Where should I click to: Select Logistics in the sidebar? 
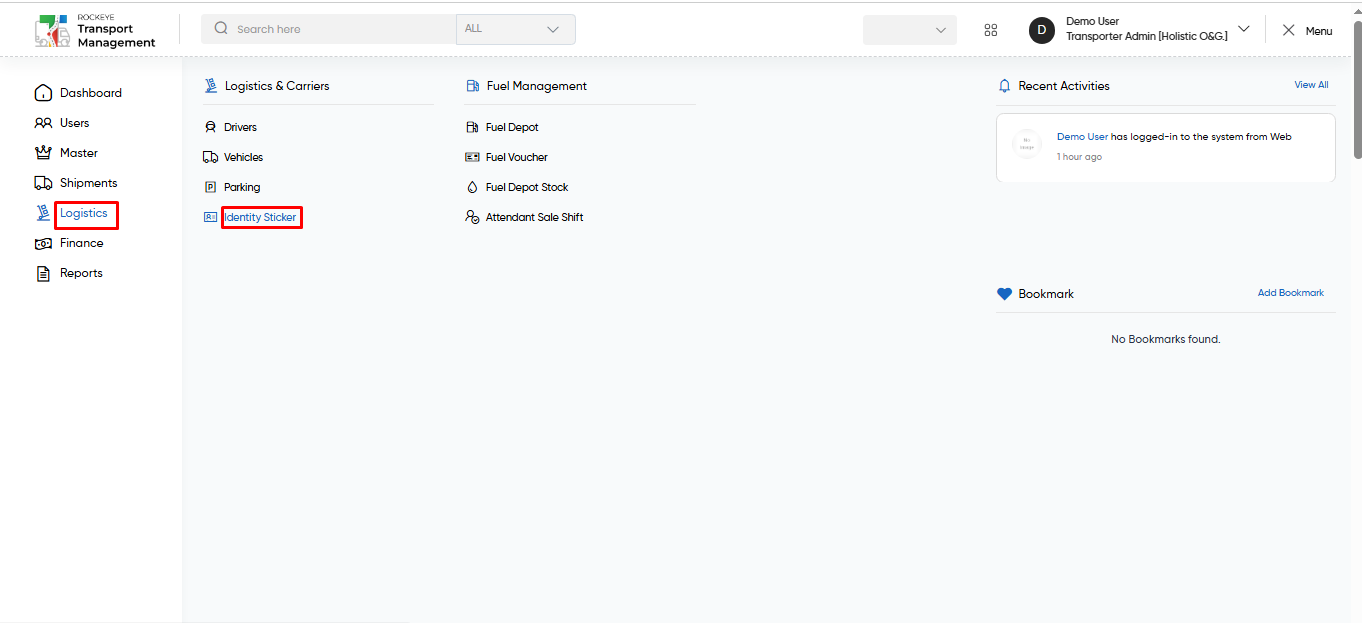pos(84,213)
